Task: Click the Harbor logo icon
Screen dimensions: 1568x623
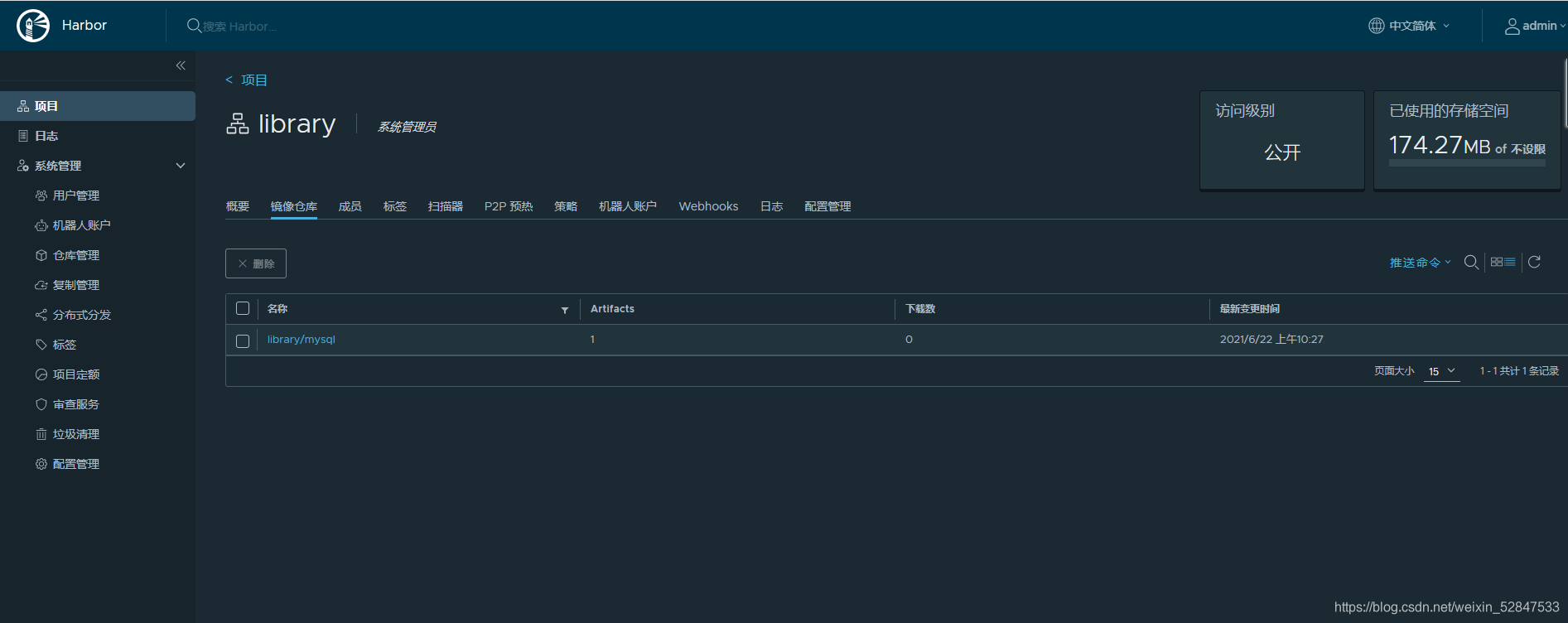Action: 33,26
